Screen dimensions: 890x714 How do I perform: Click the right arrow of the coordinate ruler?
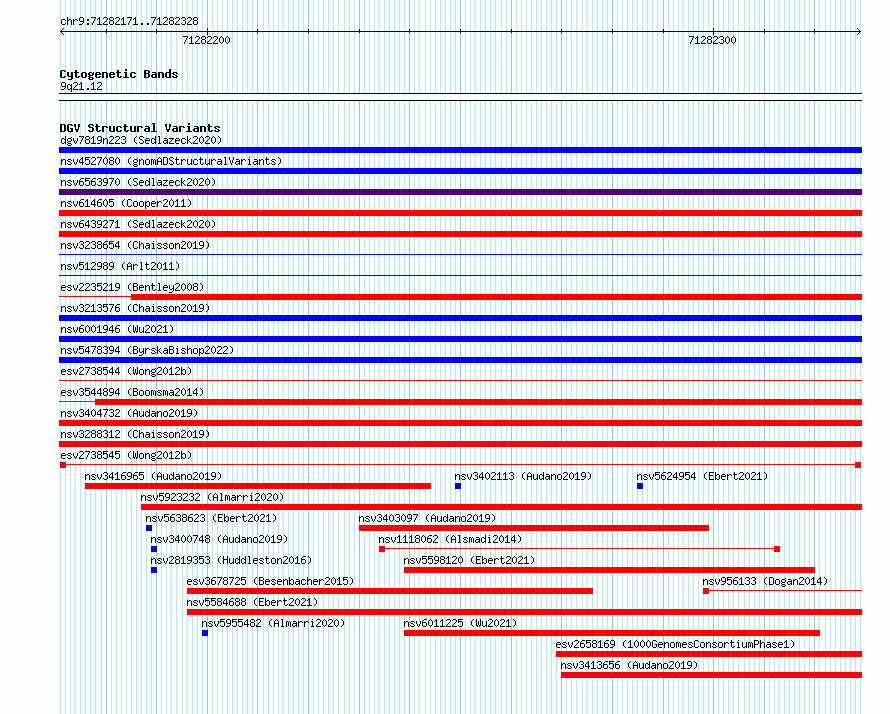[859, 32]
